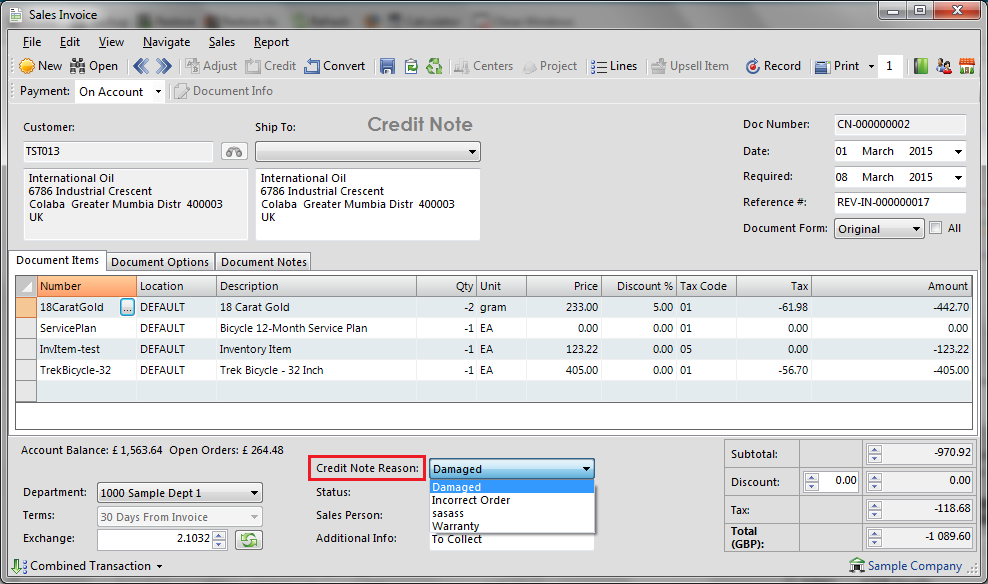Click the calendar icon at toolbar end
The image size is (988, 584).
(967, 66)
